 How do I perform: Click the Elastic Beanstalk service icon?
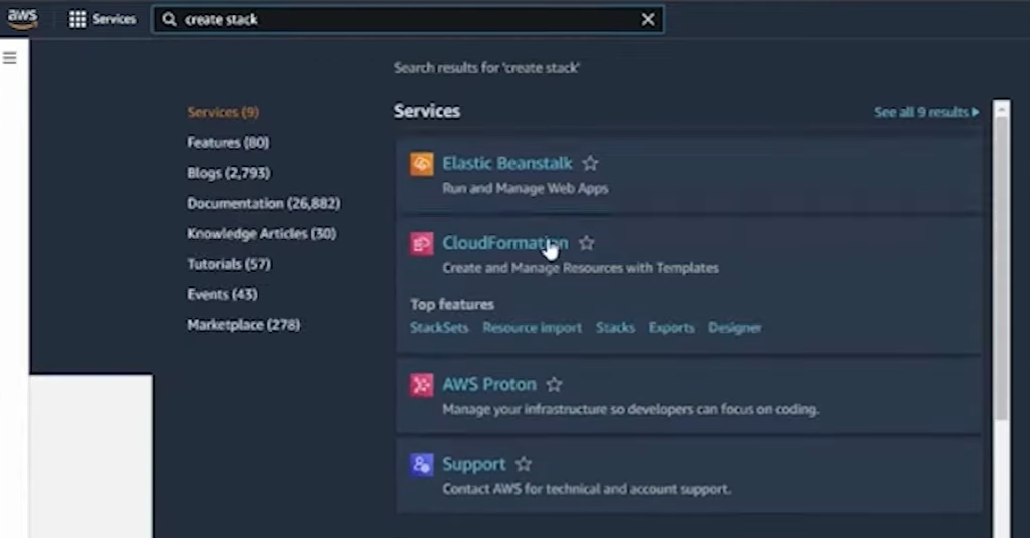(x=422, y=164)
